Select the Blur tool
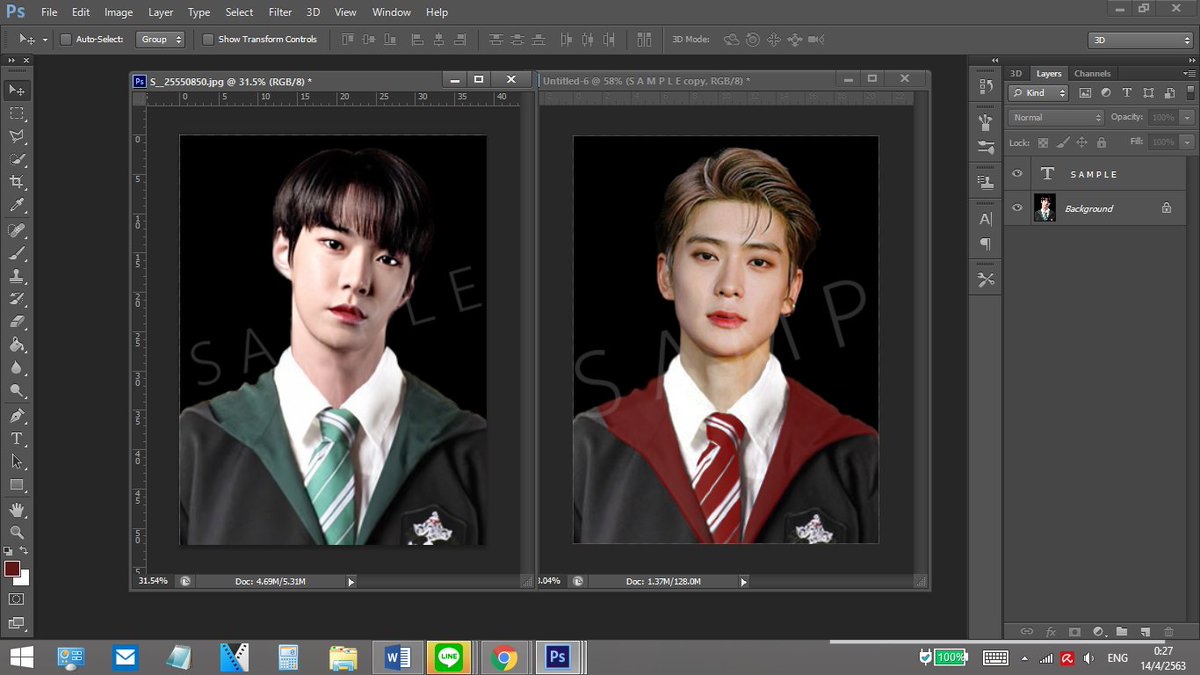 pos(17,368)
